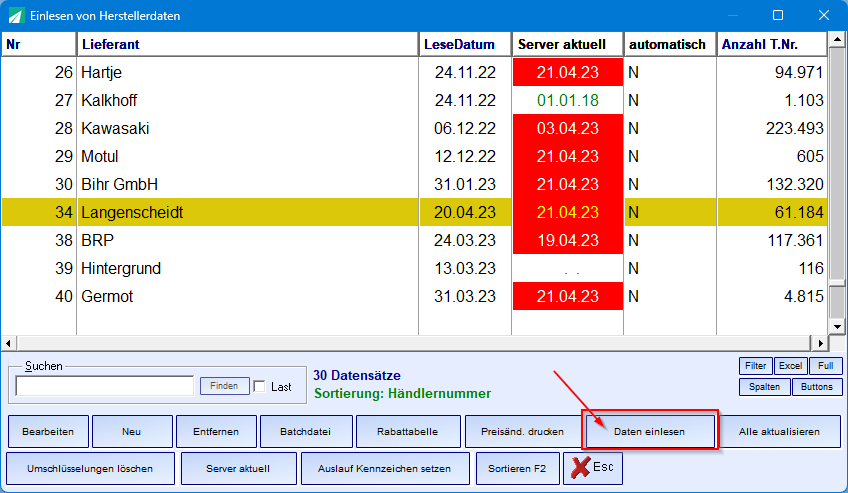The width and height of the screenshot is (848, 493).
Task: Click Preisänd. drucken button
Action: [x=522, y=431]
